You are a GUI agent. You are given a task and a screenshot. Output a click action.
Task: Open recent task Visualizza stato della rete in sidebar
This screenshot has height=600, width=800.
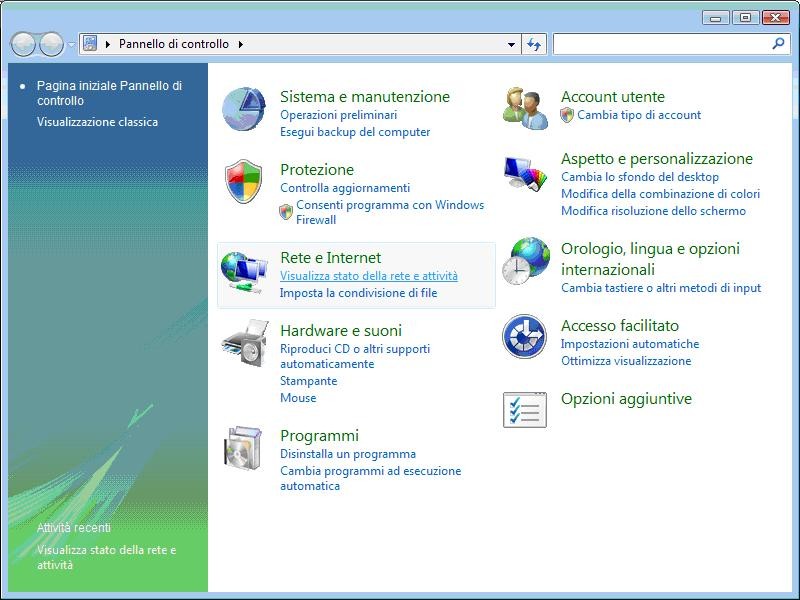[x=106, y=557]
